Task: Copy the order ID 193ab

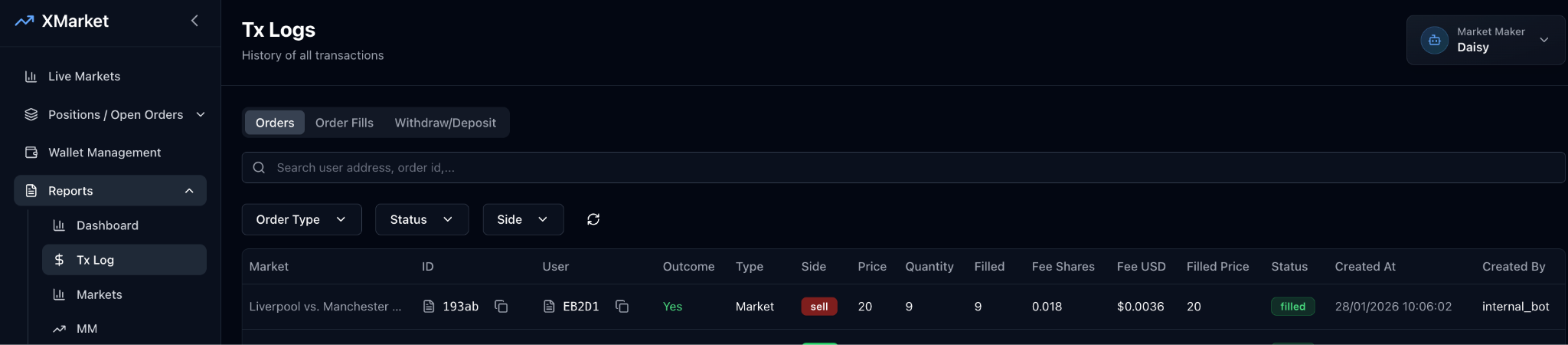Action: (501, 307)
